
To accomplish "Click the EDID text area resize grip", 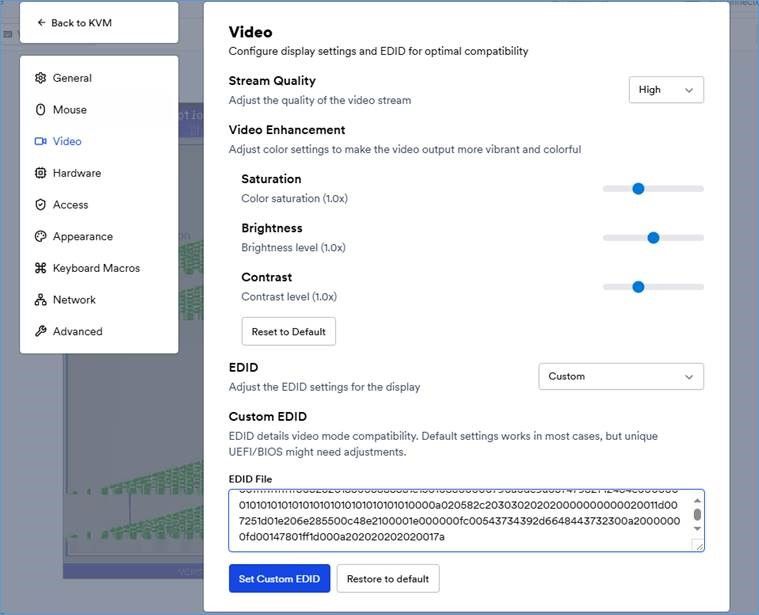I will click(699, 546).
